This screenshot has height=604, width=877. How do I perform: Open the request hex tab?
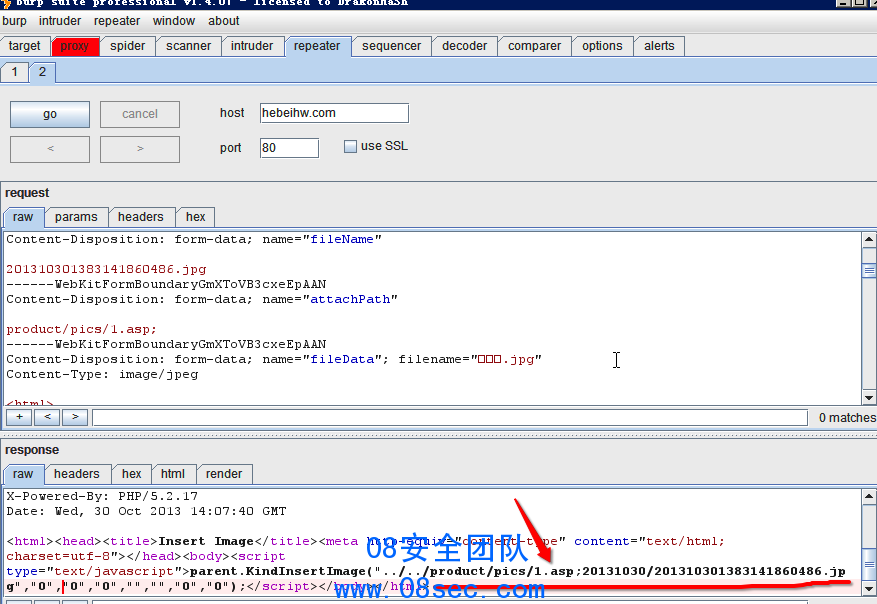click(195, 217)
